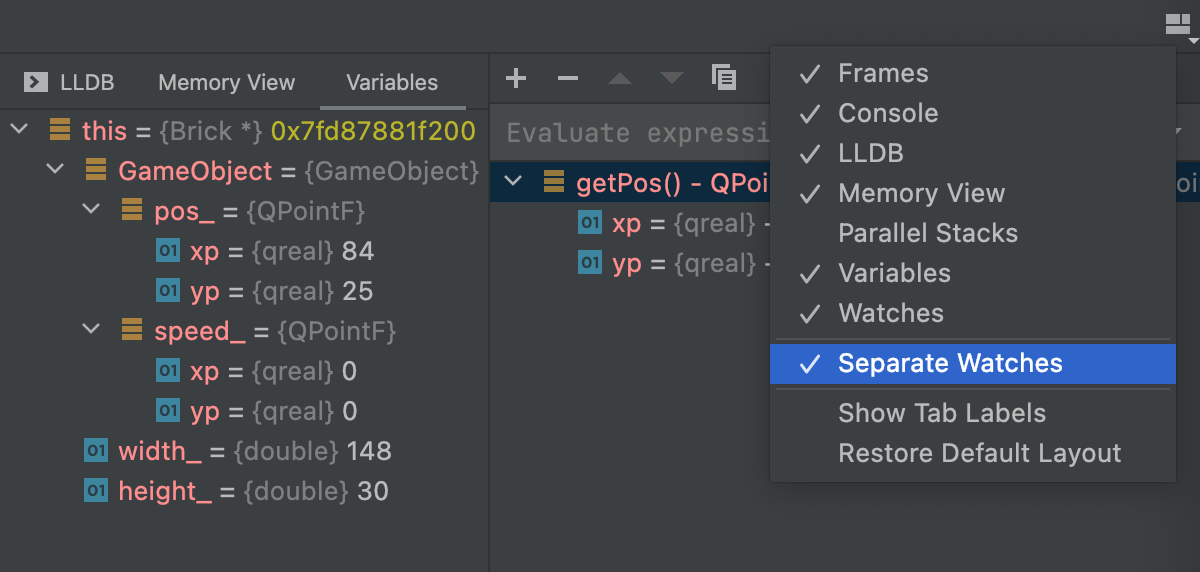The image size is (1200, 572).
Task: Click the struct icon beside getPos() watch
Action: coord(554,182)
